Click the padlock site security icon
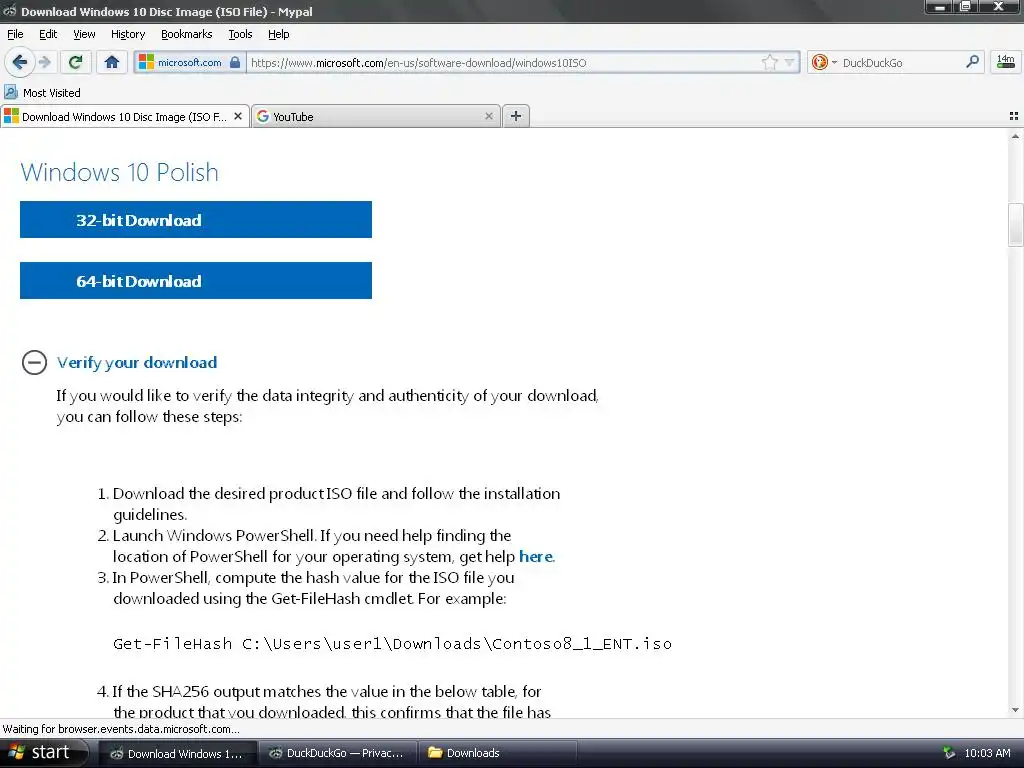Screen dimensions: 1024x768 [235, 63]
